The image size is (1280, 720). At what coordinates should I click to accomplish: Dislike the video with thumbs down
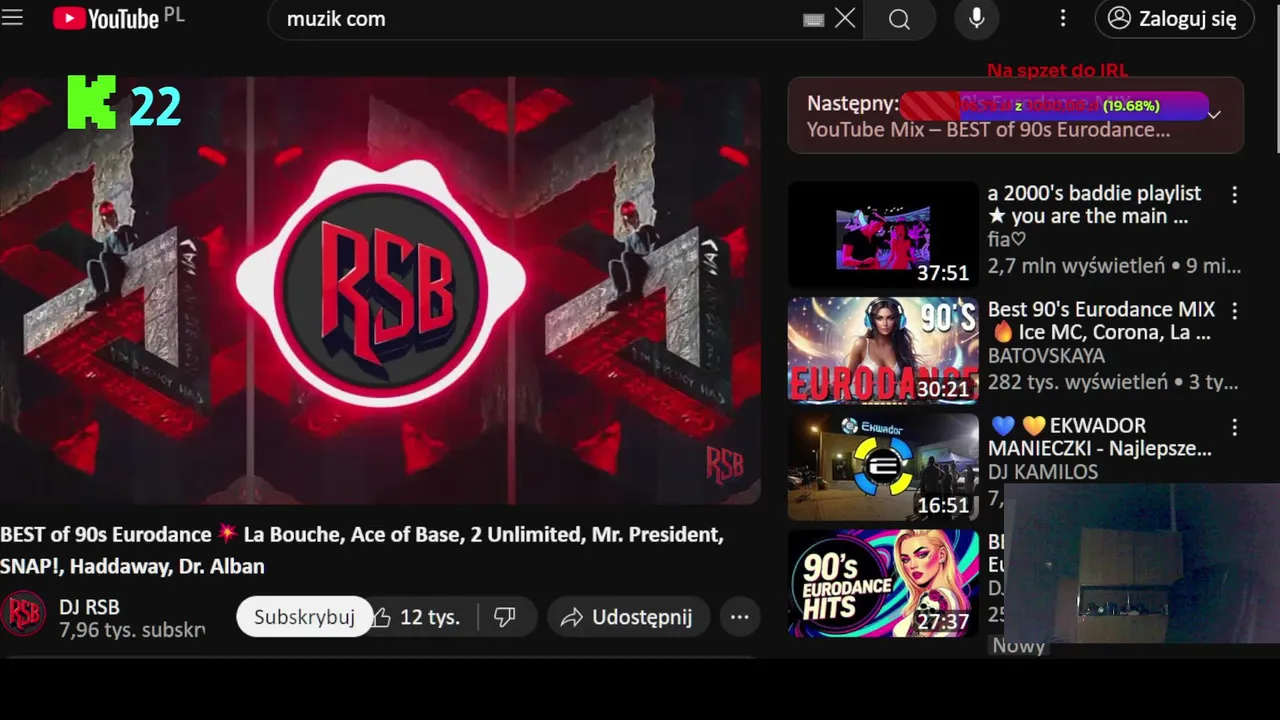(x=505, y=617)
